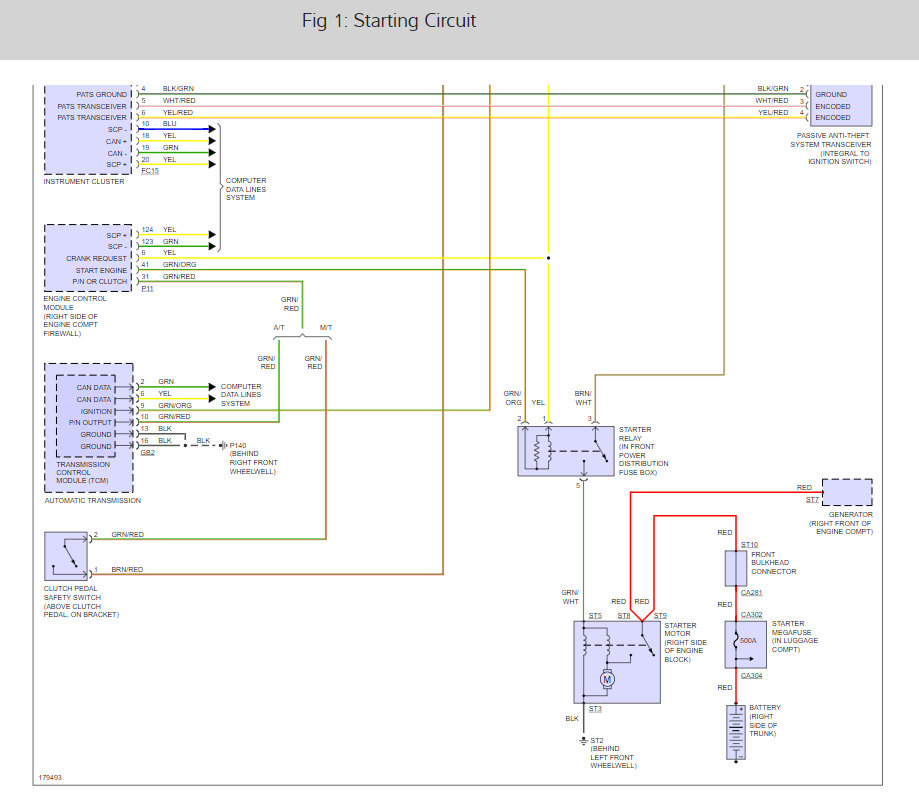The image size is (919, 805).
Task: Click the 500A starter megafuse symbol
Action: click(x=746, y=644)
